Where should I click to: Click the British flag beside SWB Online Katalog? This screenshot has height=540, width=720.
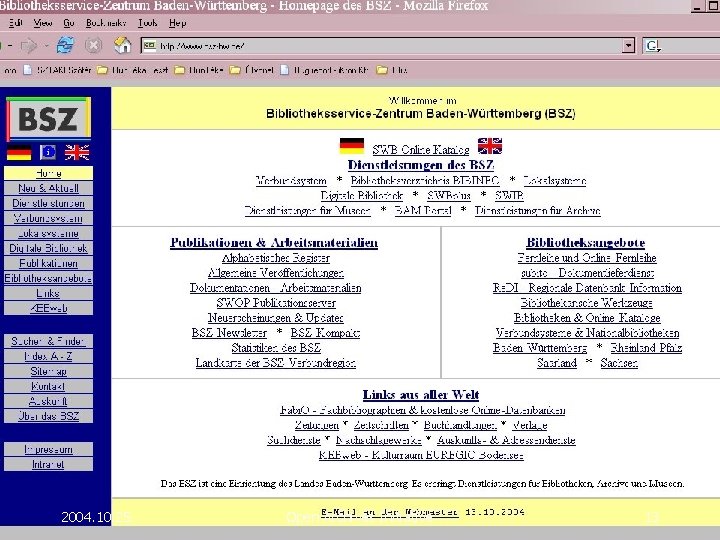(x=489, y=146)
